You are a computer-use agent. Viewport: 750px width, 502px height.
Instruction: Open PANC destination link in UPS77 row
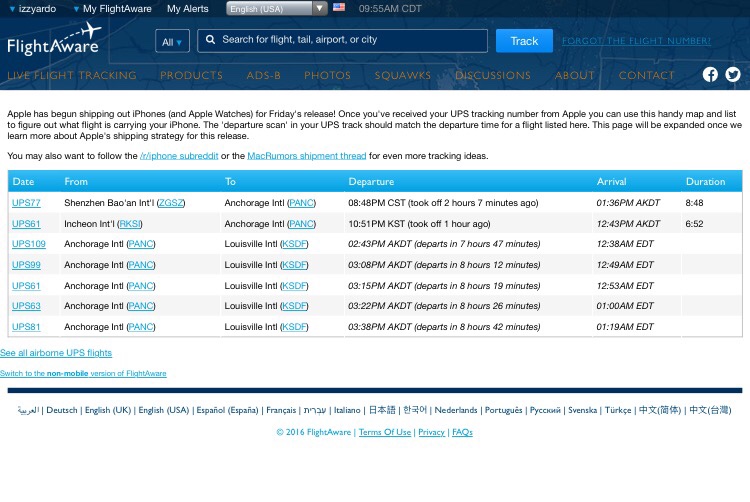click(301, 203)
